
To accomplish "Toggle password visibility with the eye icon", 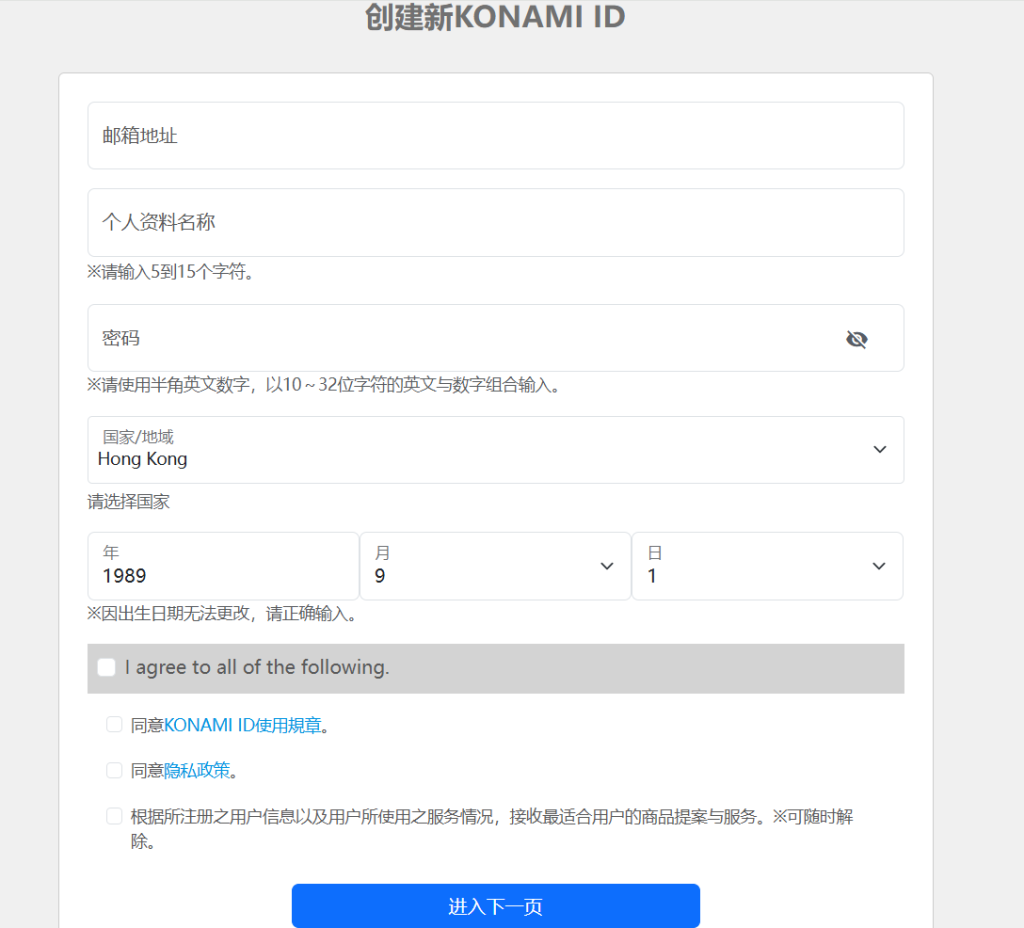I will [856, 339].
